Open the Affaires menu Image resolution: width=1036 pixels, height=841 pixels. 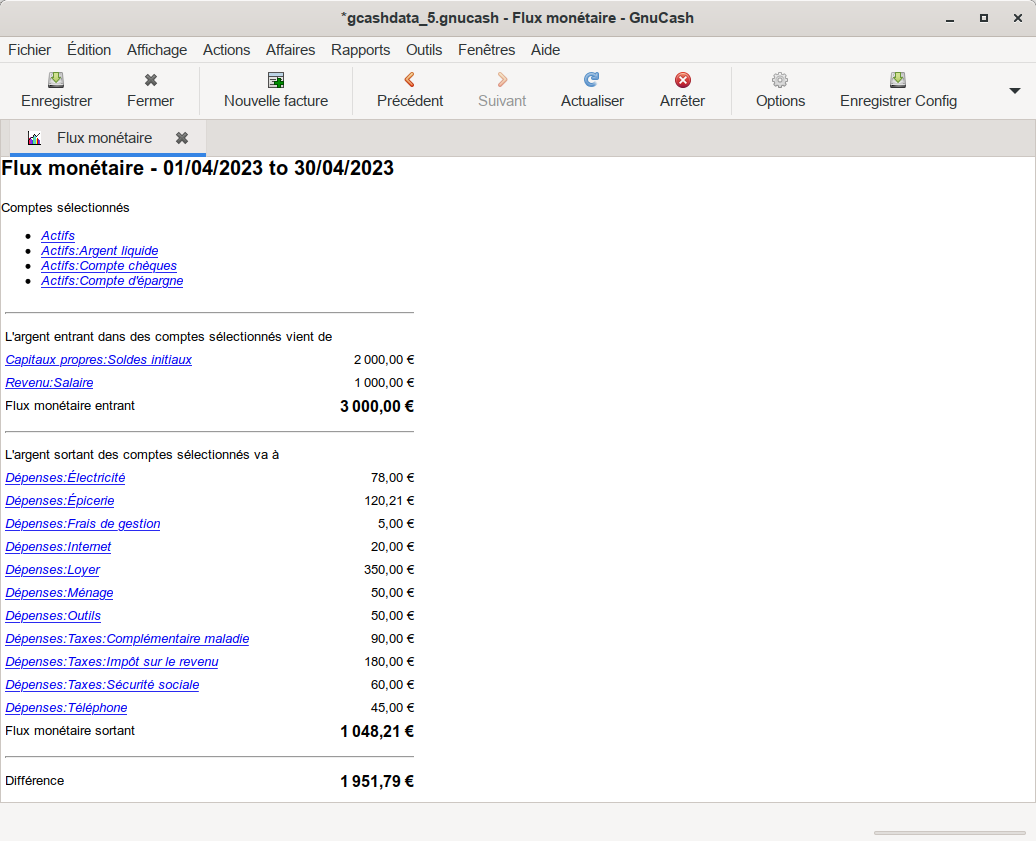290,50
